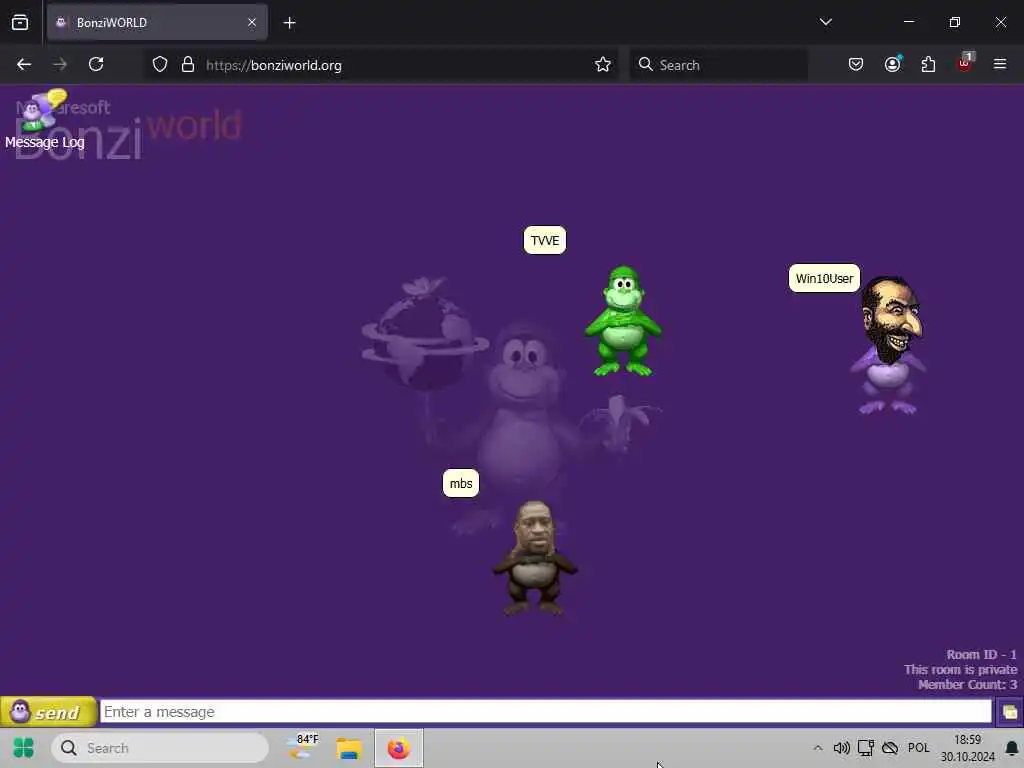
Task: Go back to the previous page
Action: [24, 64]
